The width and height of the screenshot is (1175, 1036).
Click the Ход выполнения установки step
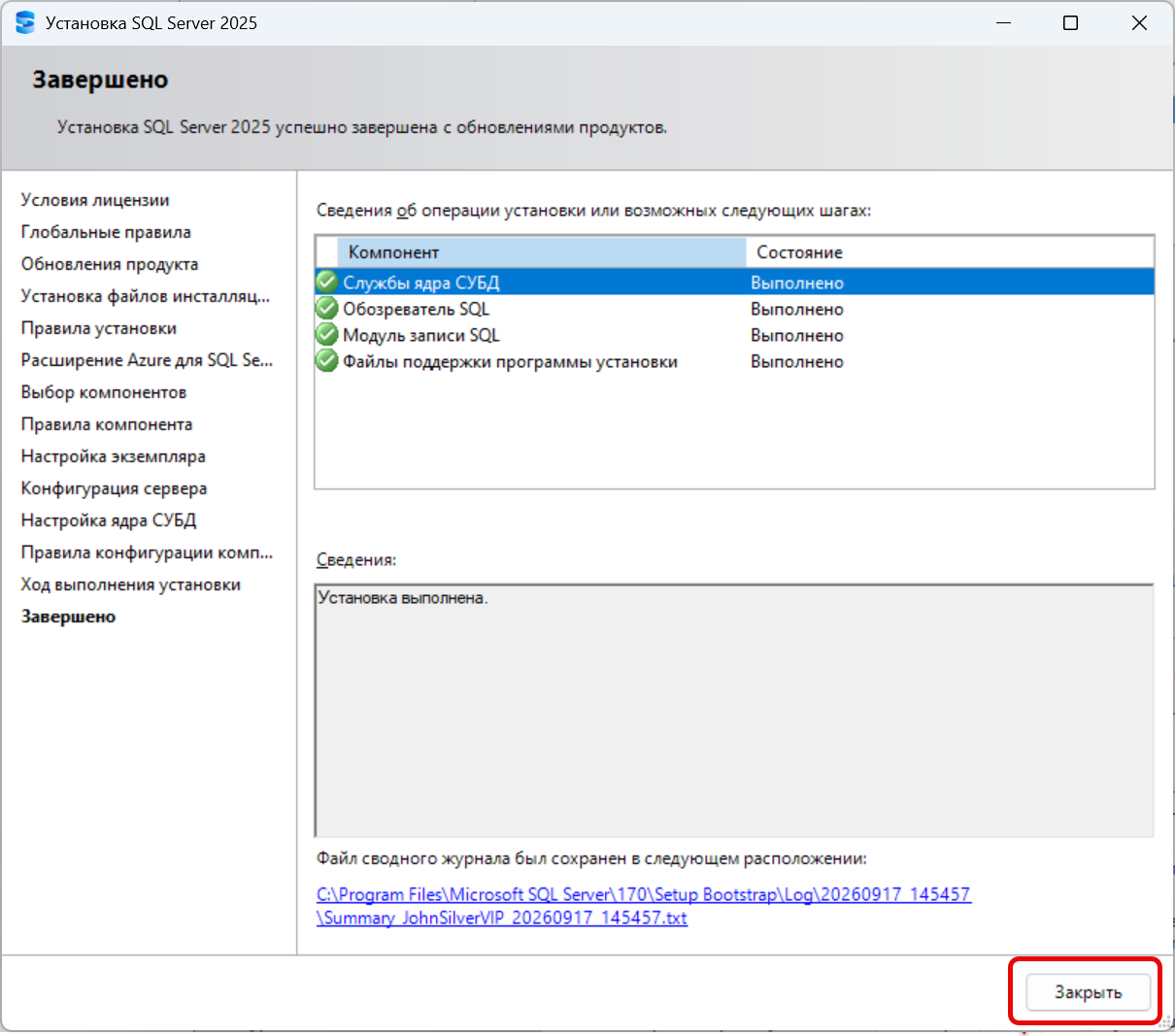tap(131, 585)
